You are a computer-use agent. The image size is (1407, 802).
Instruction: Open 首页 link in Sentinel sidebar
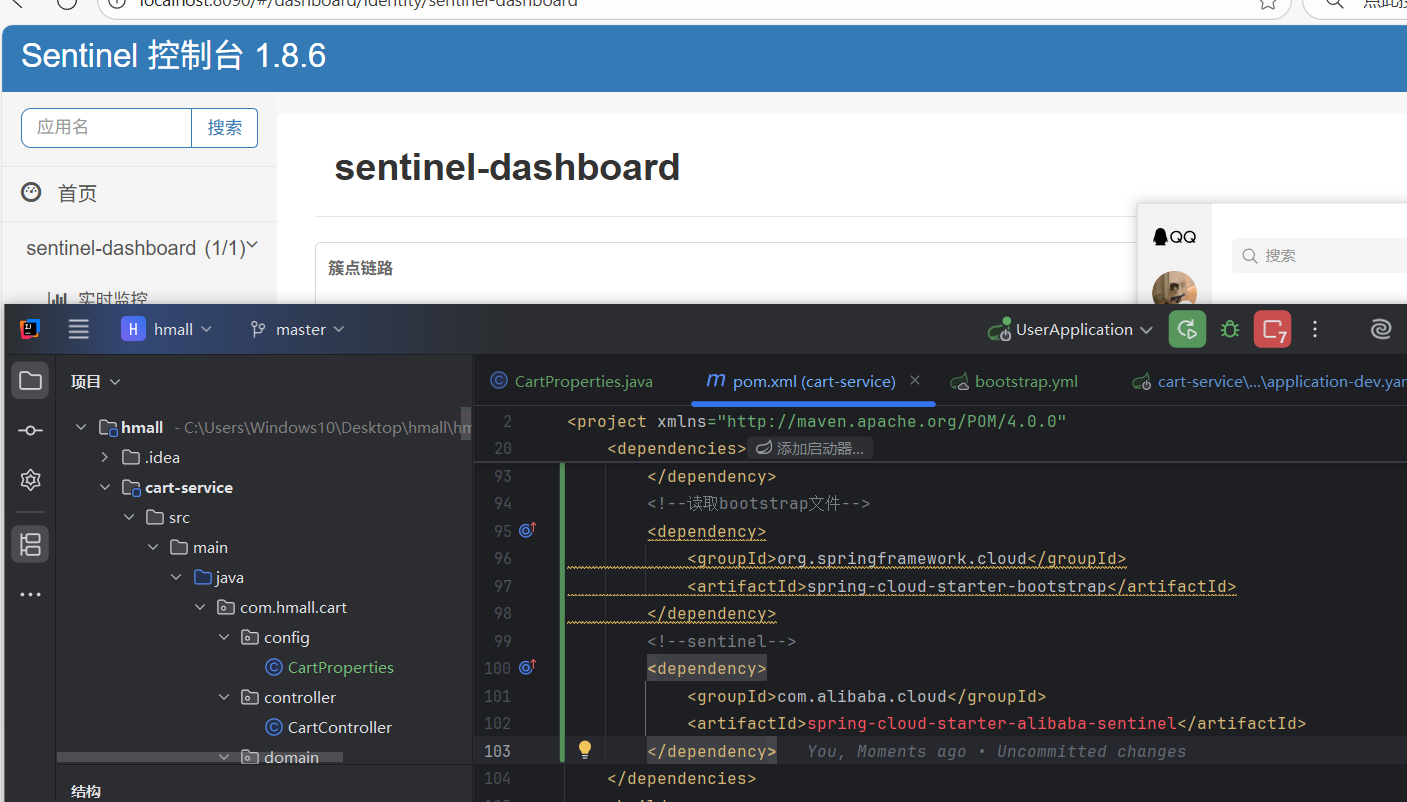(x=77, y=193)
